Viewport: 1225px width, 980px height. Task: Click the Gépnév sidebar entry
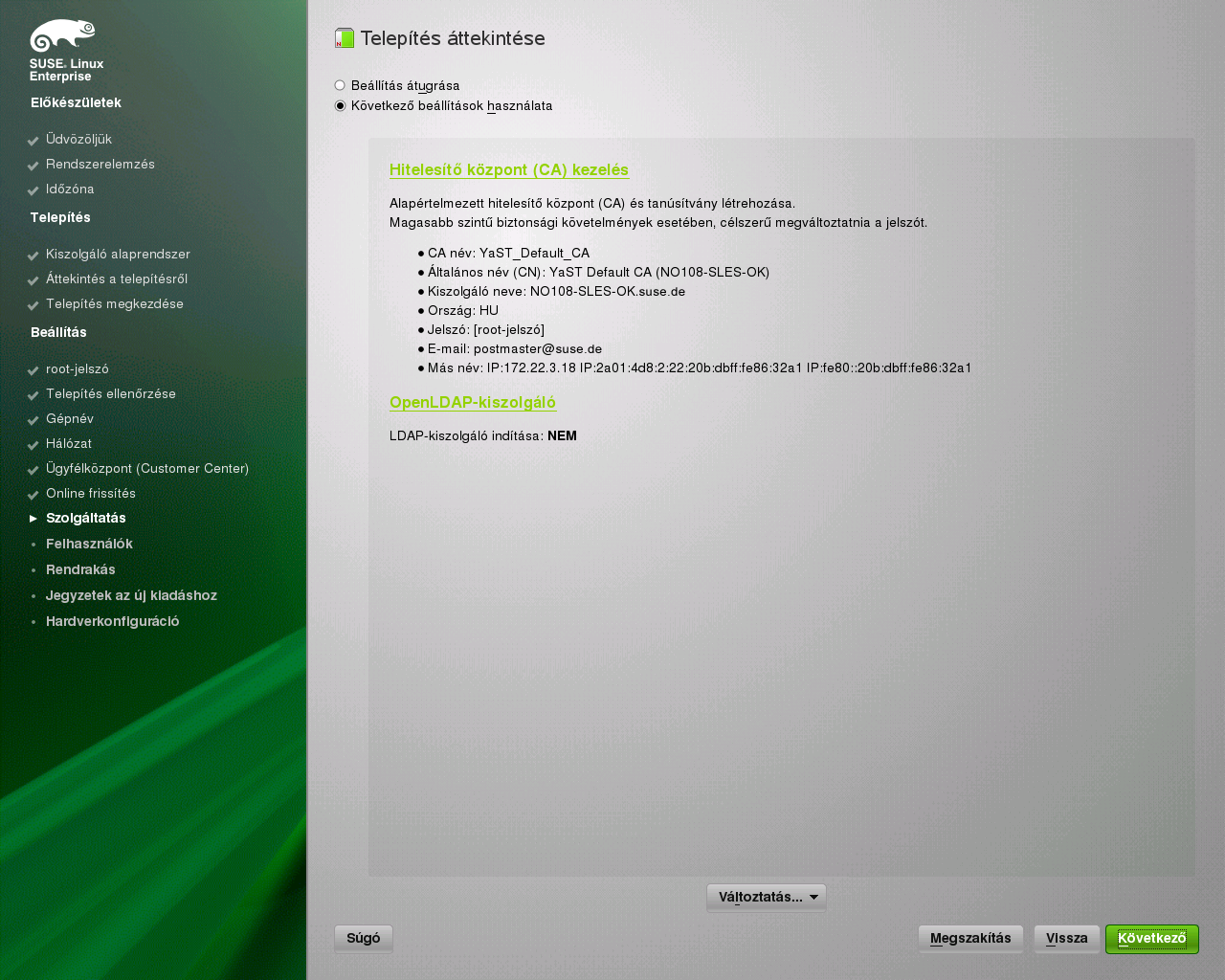point(70,419)
